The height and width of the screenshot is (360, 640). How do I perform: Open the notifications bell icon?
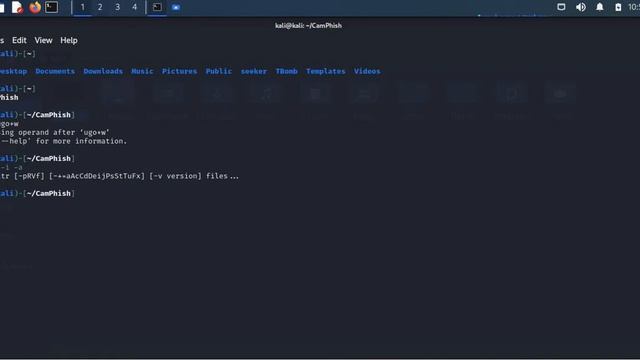coord(600,7)
